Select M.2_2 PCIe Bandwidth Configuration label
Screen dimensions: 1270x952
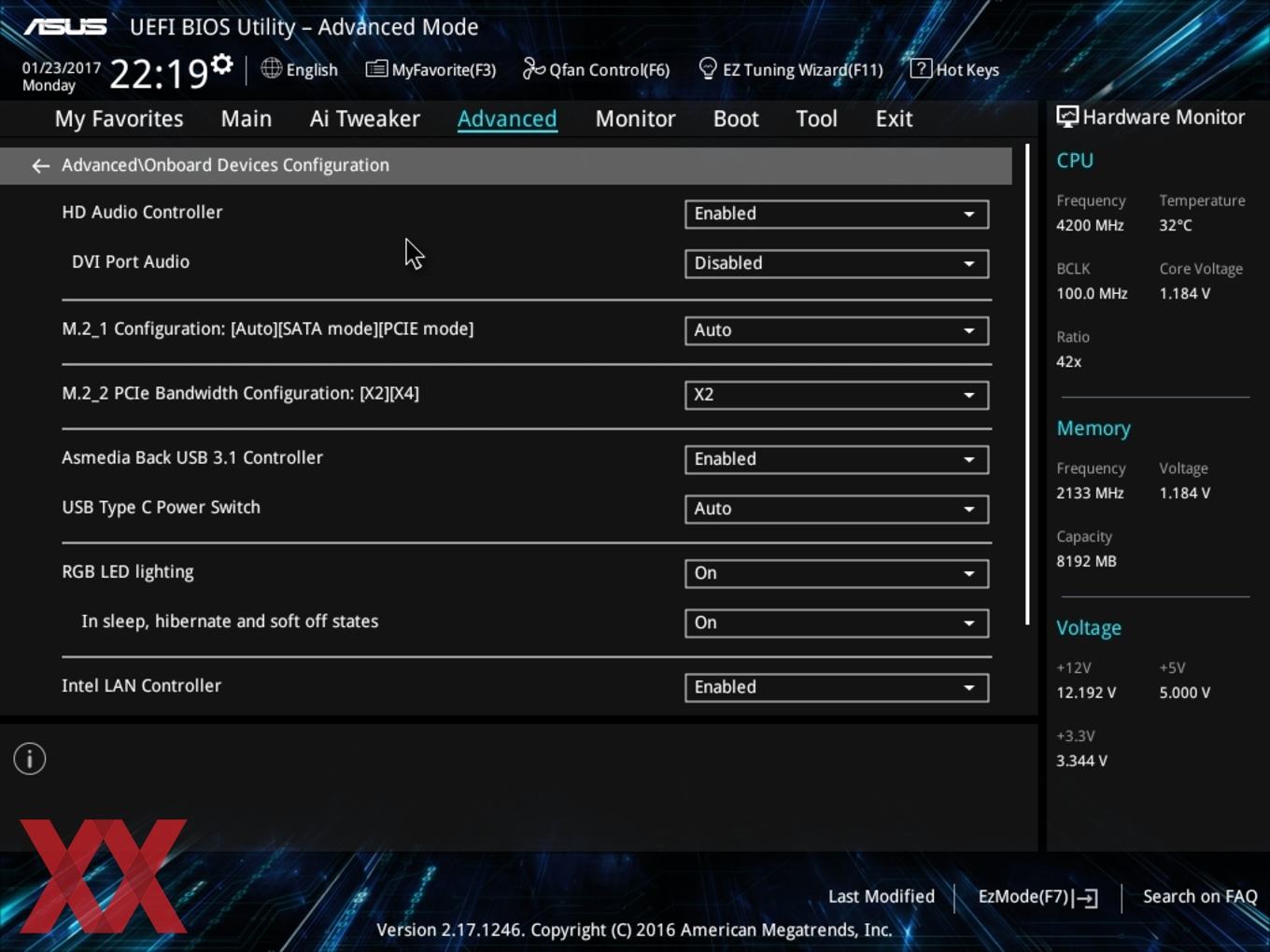[240, 393]
